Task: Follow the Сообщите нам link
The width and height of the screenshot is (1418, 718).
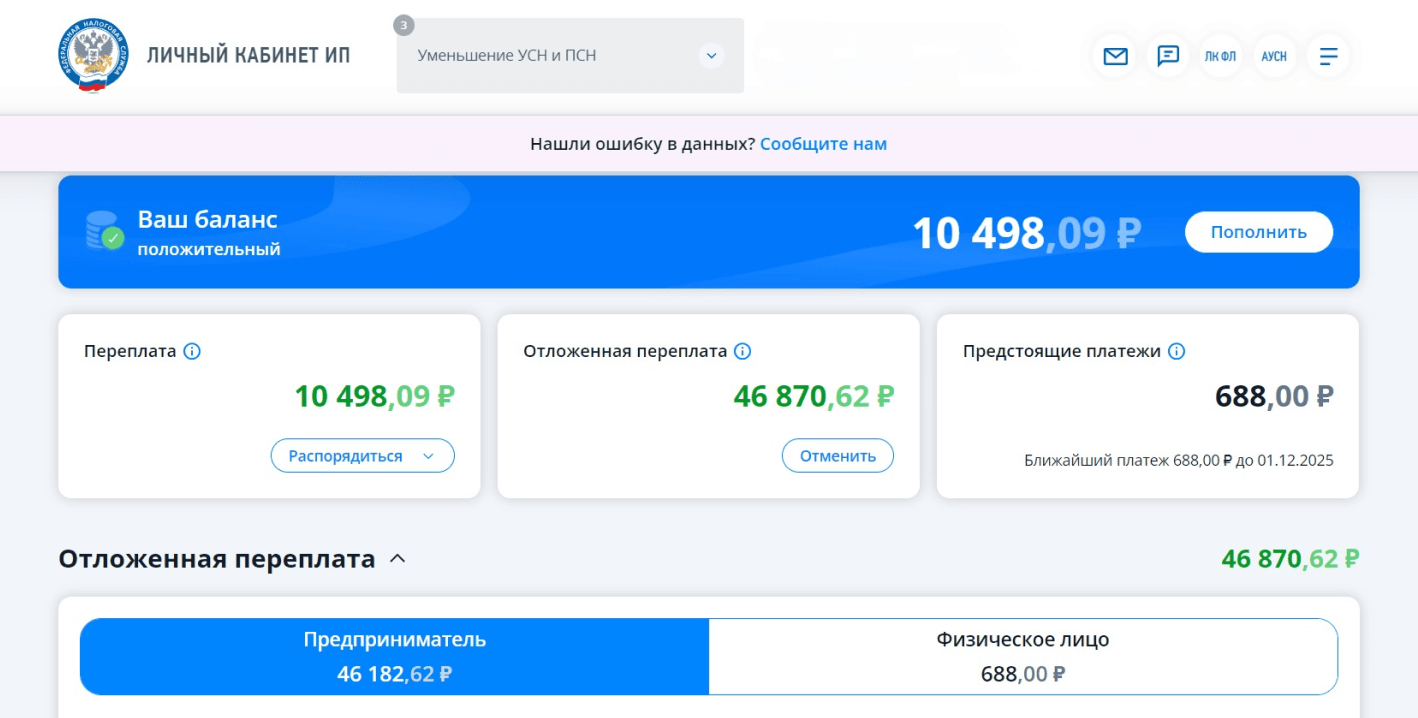Action: click(823, 144)
